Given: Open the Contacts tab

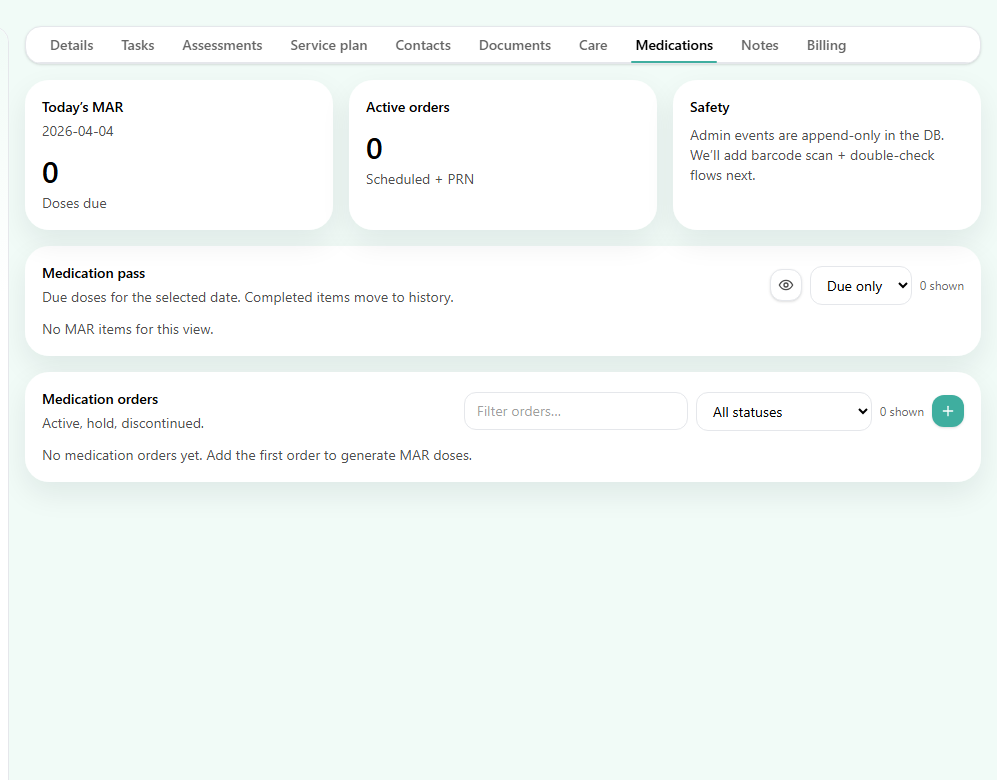Looking at the screenshot, I should click(x=422, y=45).
